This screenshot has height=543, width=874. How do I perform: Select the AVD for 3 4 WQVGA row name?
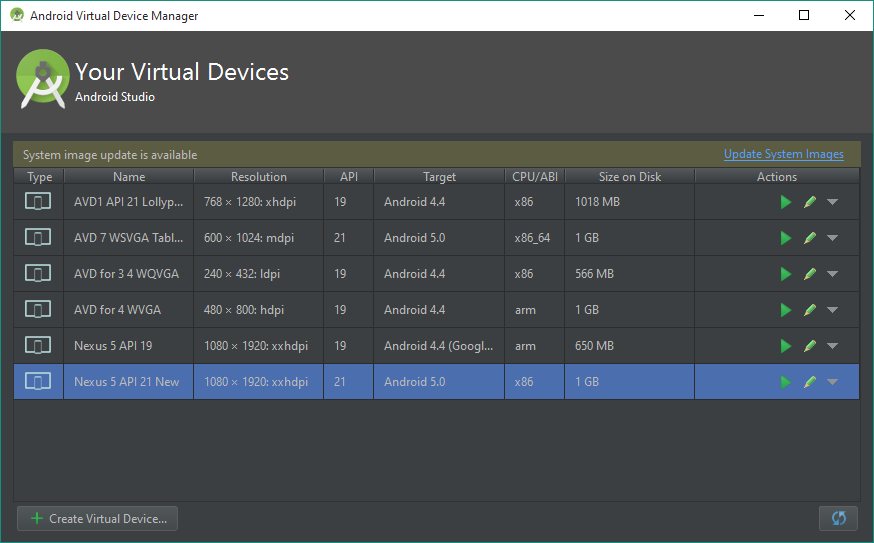click(129, 274)
